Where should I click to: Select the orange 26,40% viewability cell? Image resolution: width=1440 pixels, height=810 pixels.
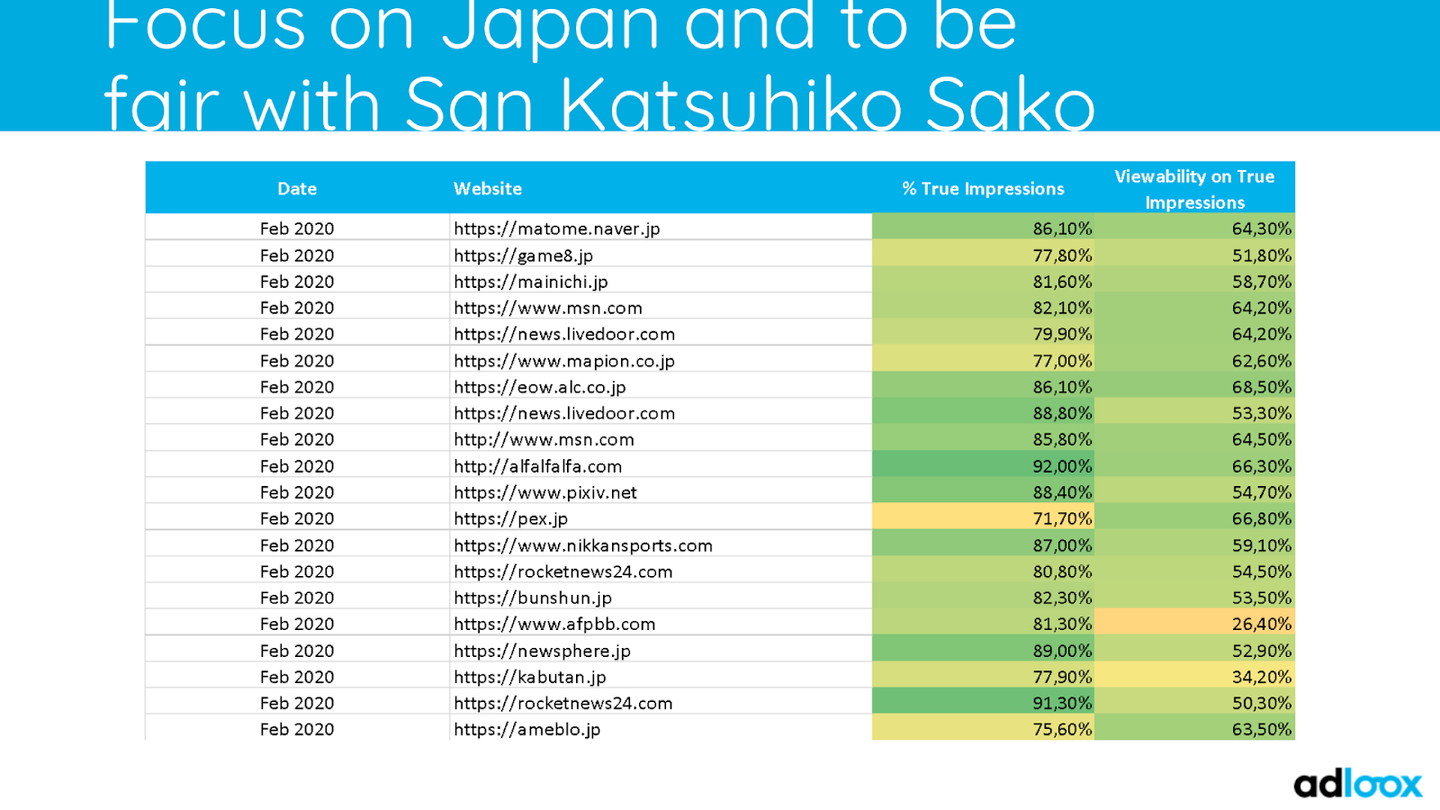click(1194, 624)
